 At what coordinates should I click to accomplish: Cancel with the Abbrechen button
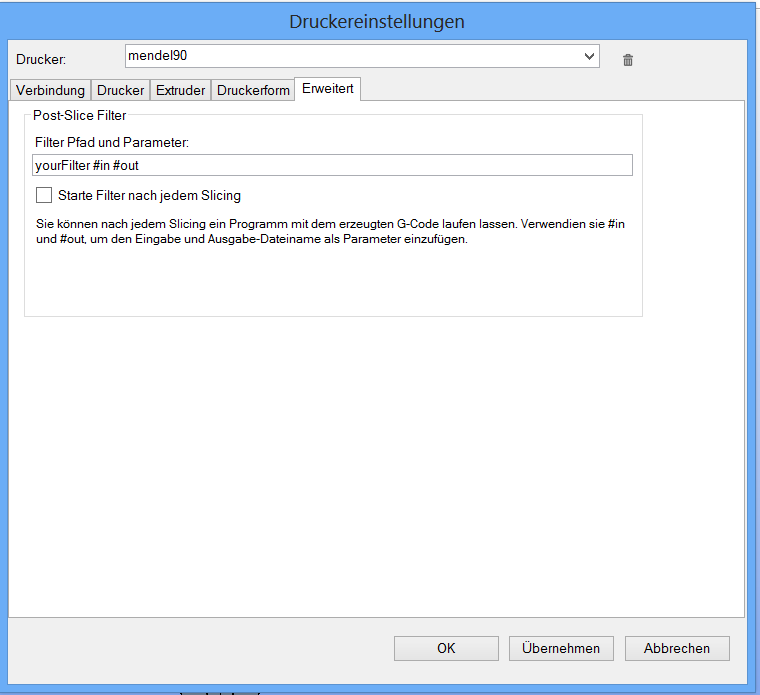click(677, 648)
